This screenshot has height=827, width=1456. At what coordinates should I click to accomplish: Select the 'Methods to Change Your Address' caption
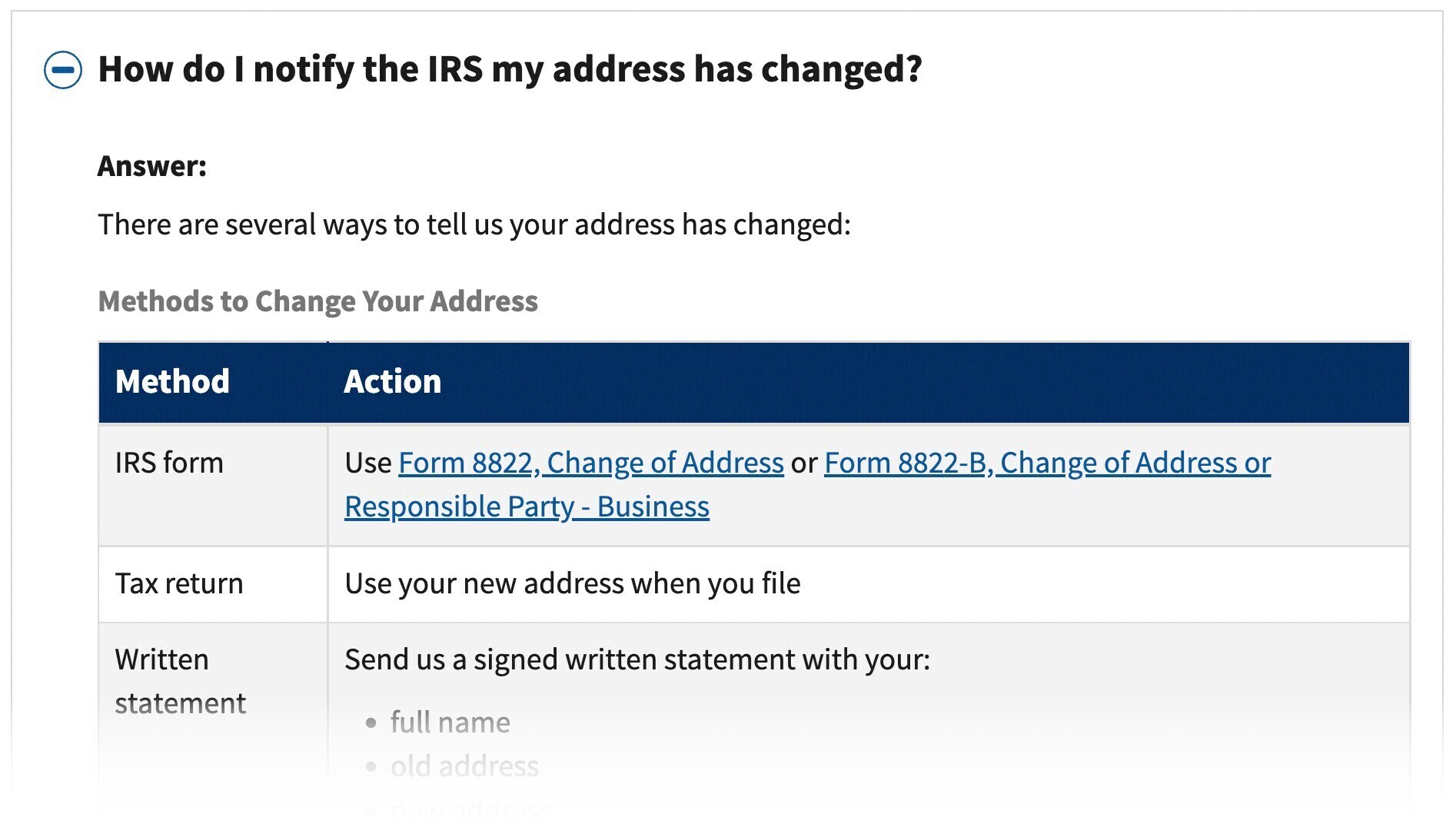pyautogui.click(x=318, y=301)
